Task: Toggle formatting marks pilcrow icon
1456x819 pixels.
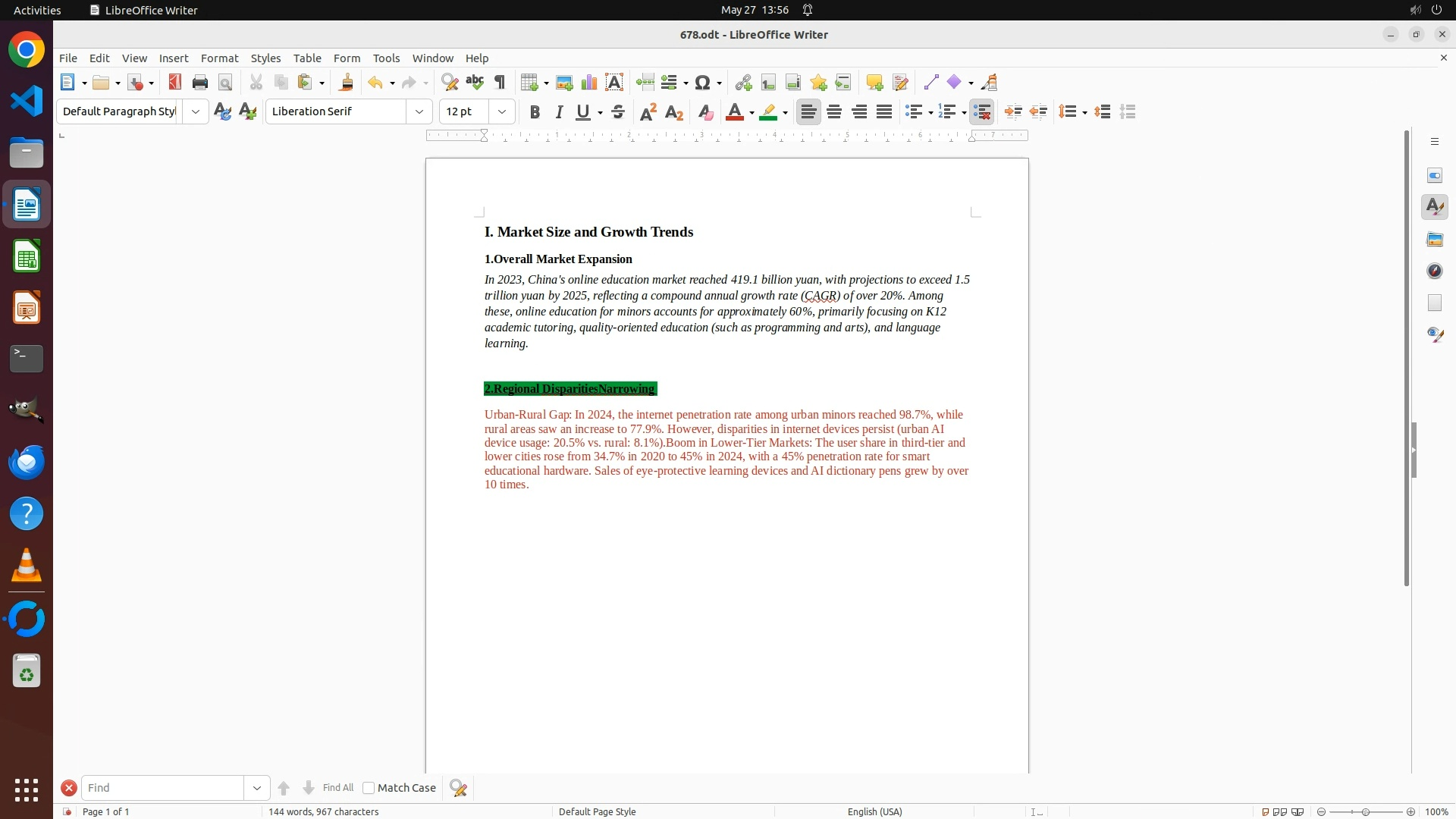Action: [x=500, y=83]
